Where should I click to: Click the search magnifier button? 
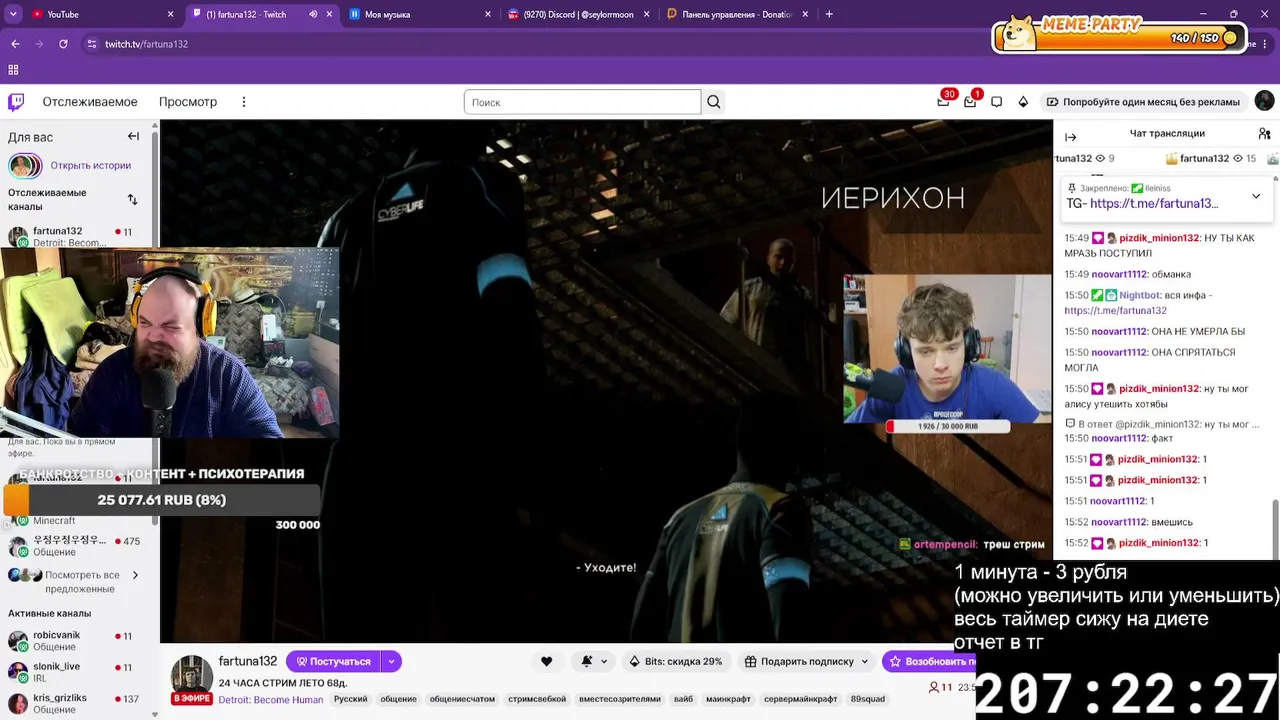tap(713, 102)
